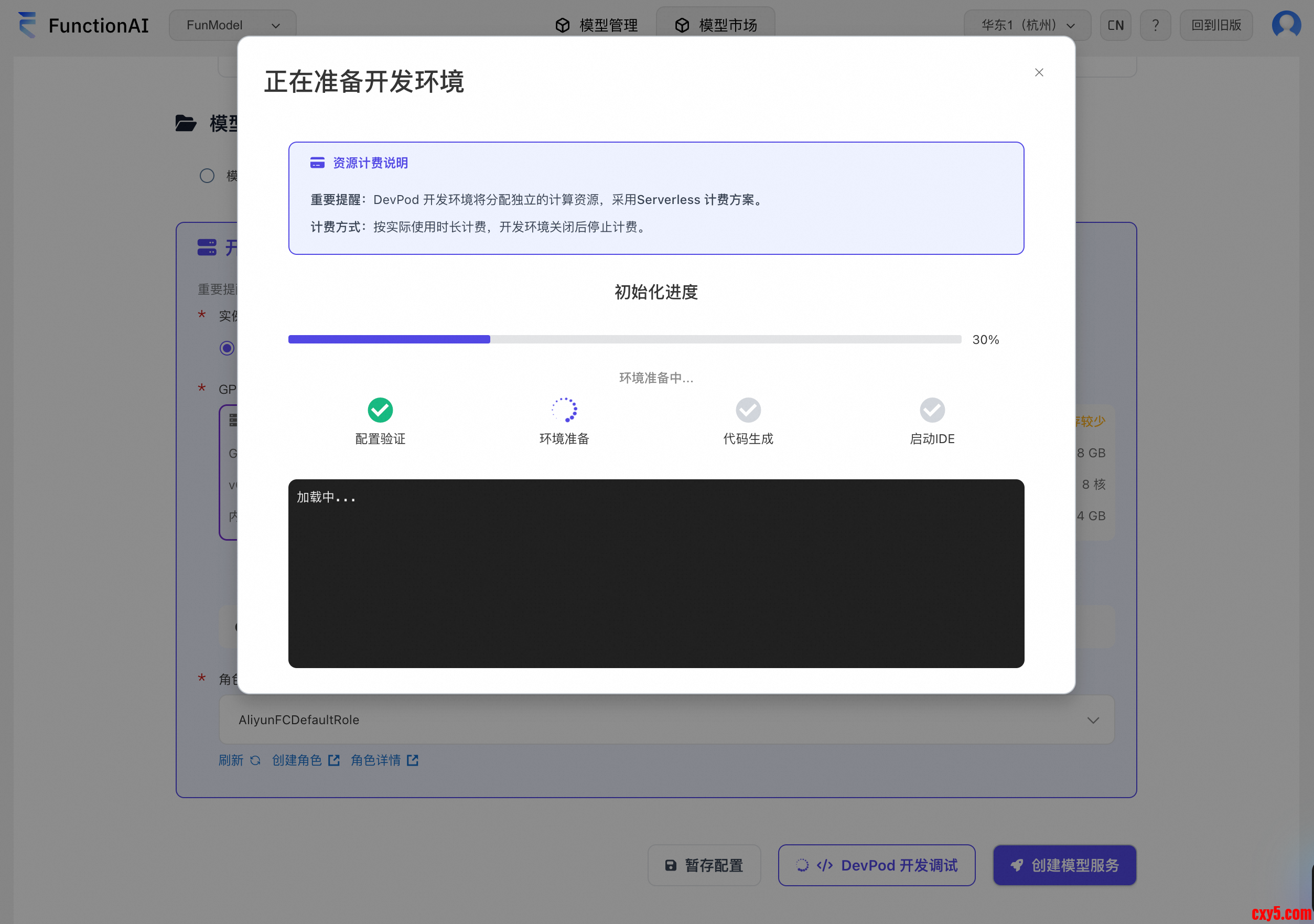Expand the 华东1（杭州）region dropdown

1027,25
